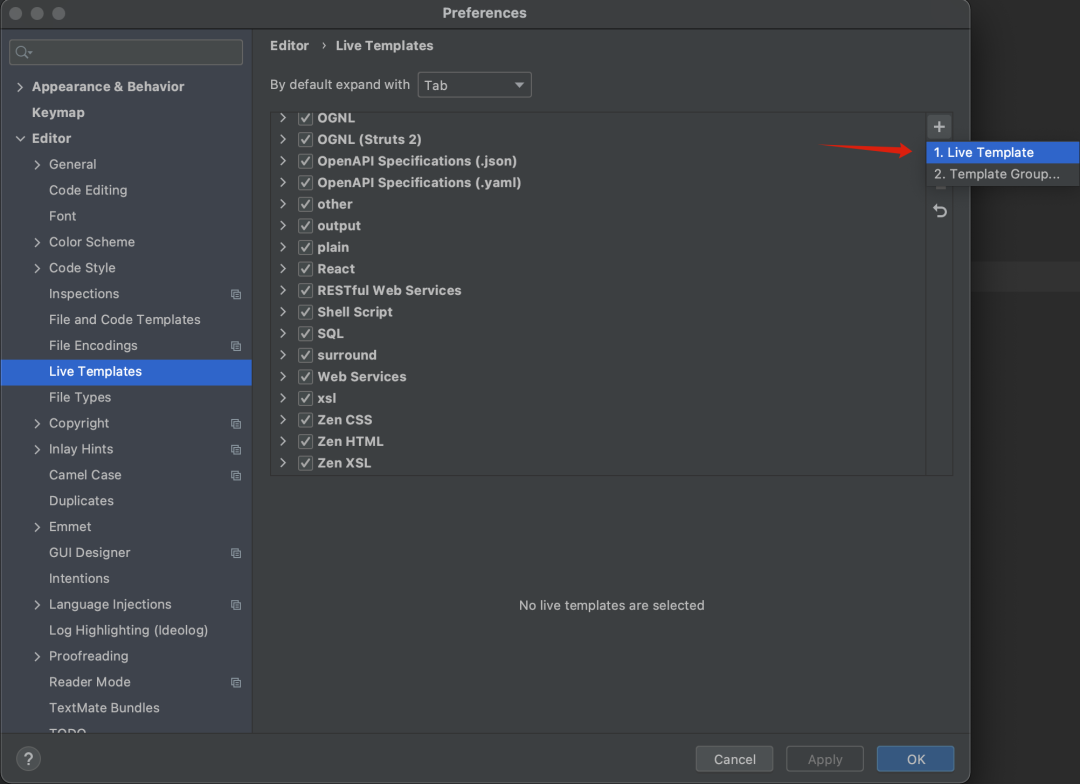
Task: Click the OK button
Action: [x=915, y=759]
